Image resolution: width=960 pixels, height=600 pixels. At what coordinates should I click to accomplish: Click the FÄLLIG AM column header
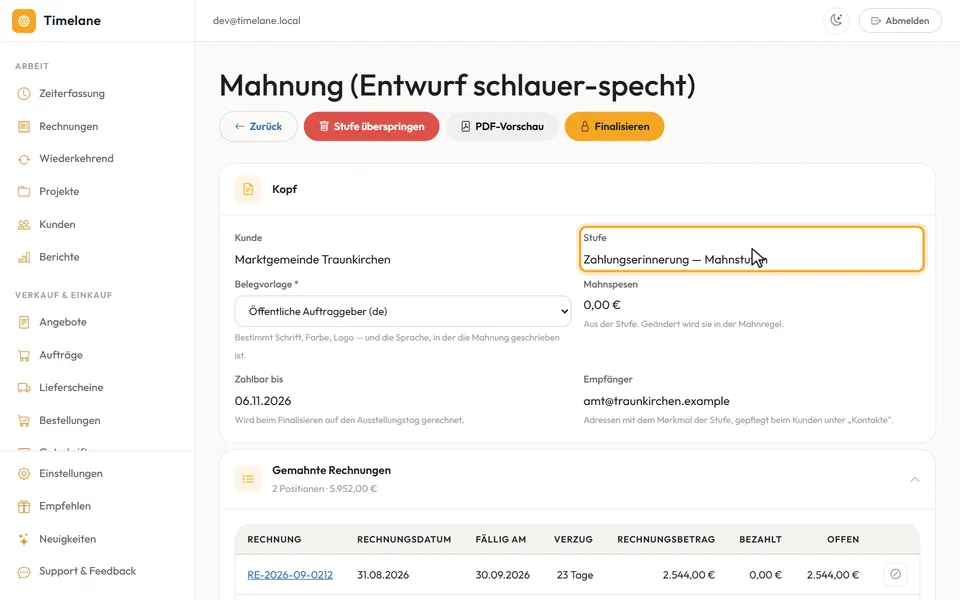point(501,539)
